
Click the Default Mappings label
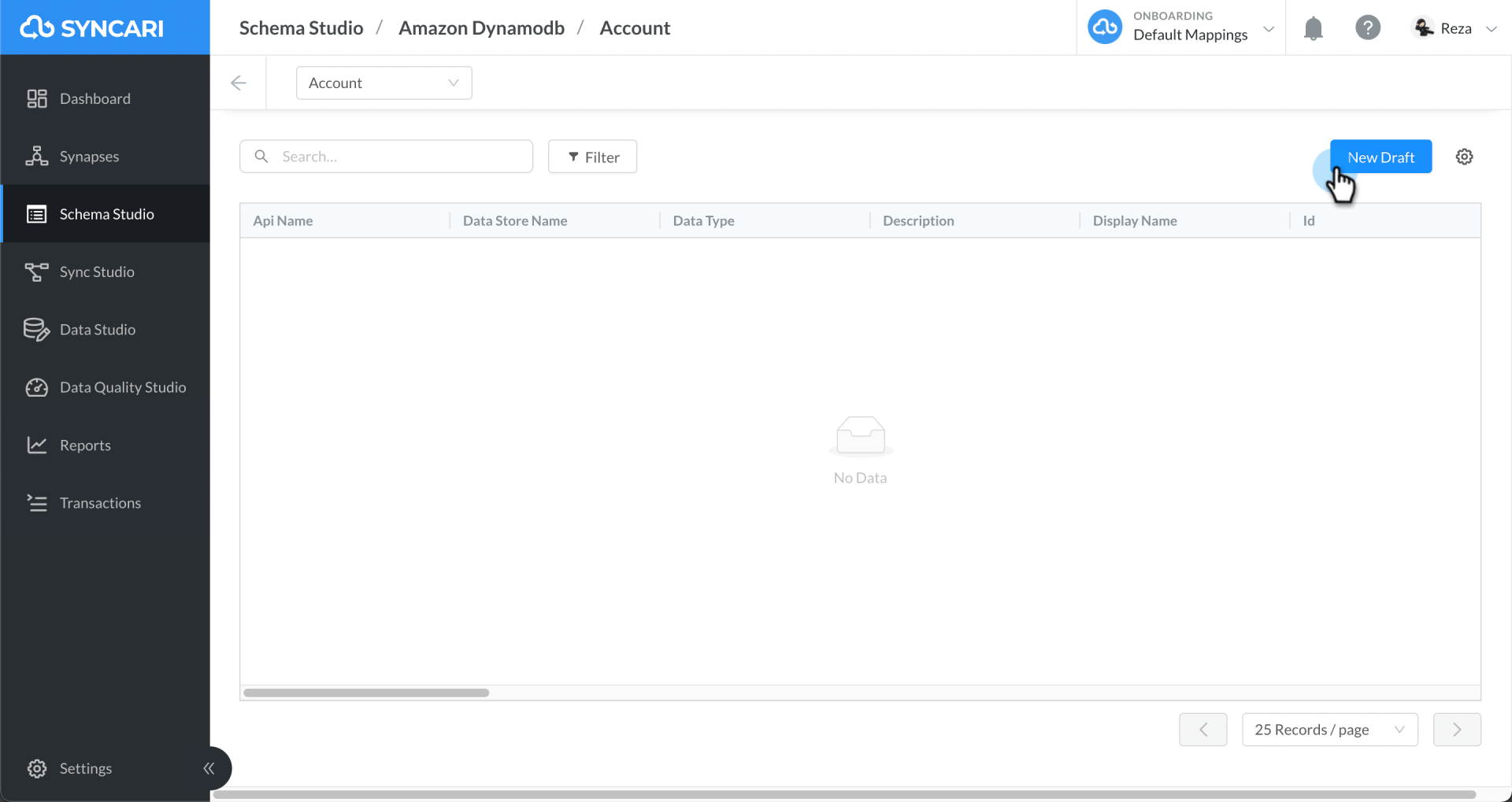click(x=1190, y=35)
